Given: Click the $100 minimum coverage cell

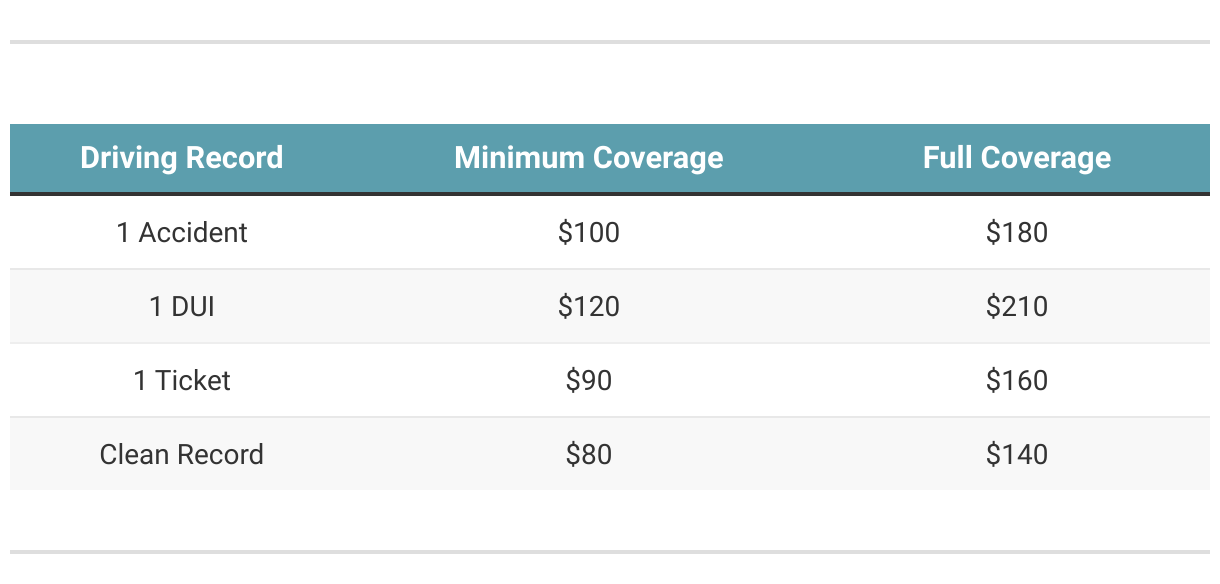Looking at the screenshot, I should [x=589, y=233].
